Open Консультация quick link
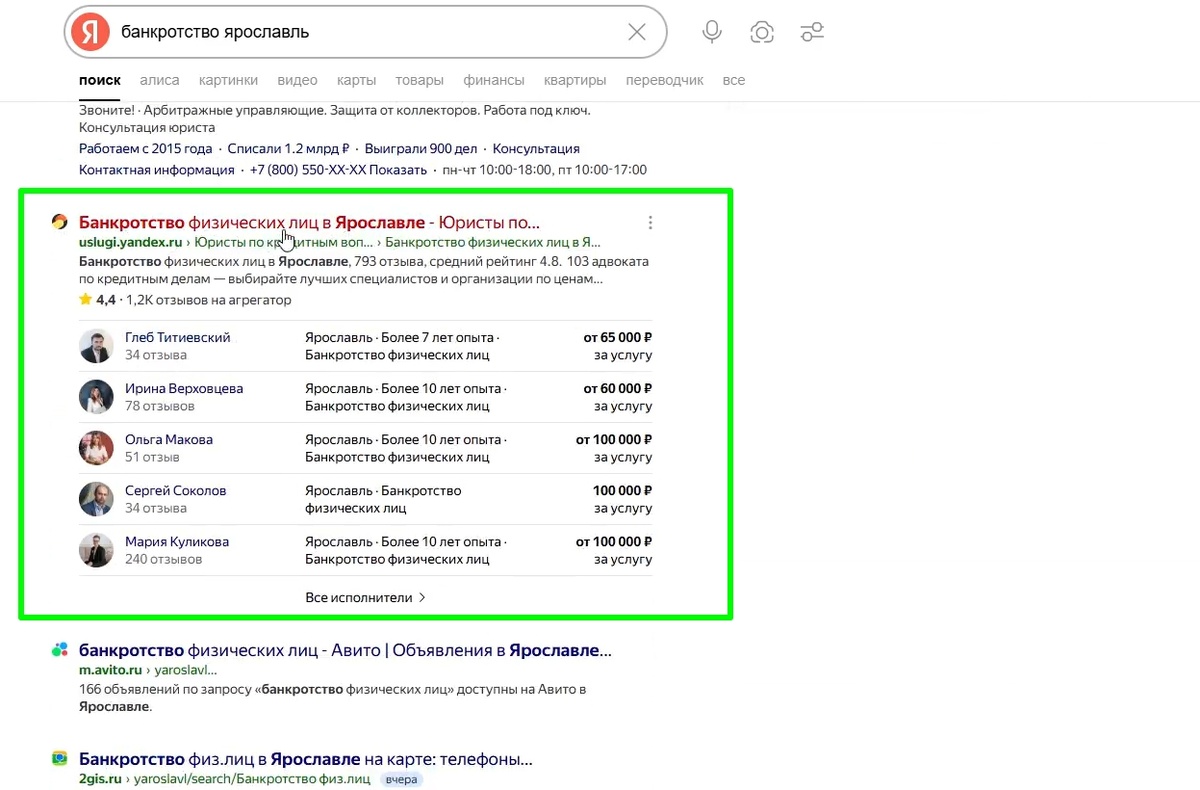Image resolution: width=1200 pixels, height=790 pixels. coord(536,148)
